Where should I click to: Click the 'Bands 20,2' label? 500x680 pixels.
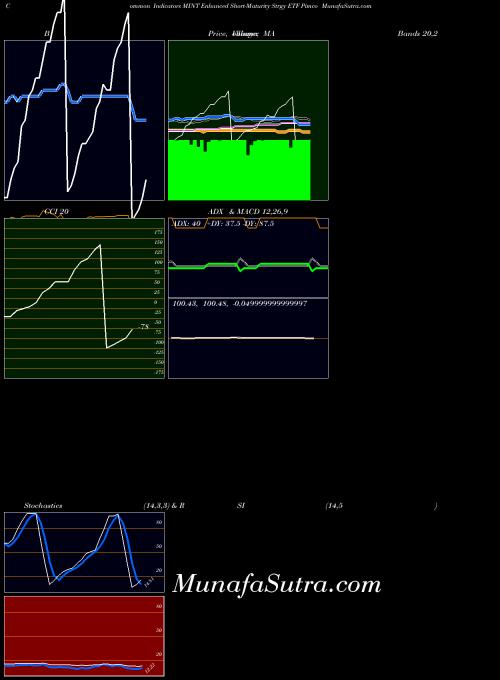coord(417,33)
